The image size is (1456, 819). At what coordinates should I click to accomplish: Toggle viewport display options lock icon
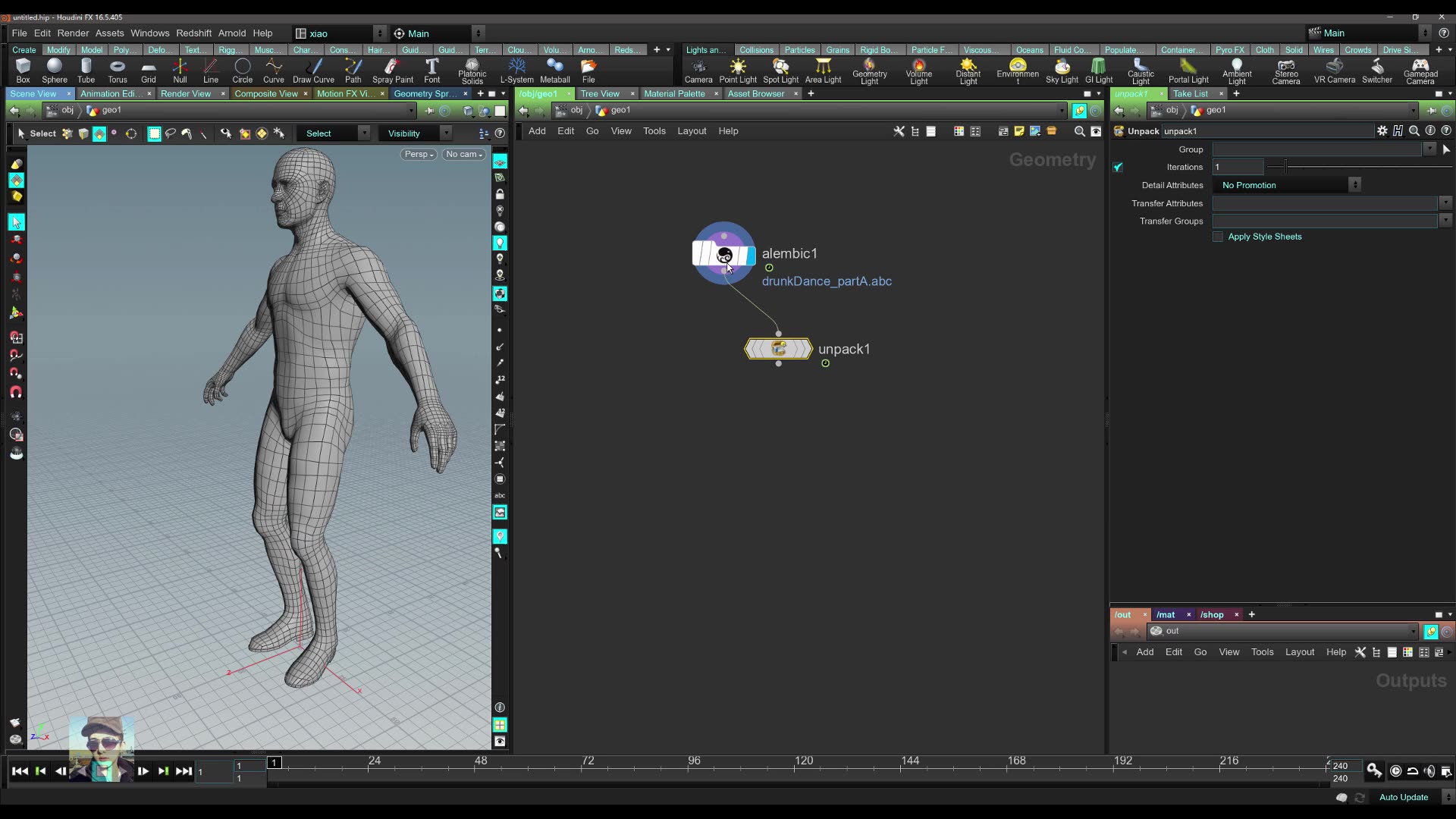pos(500,194)
